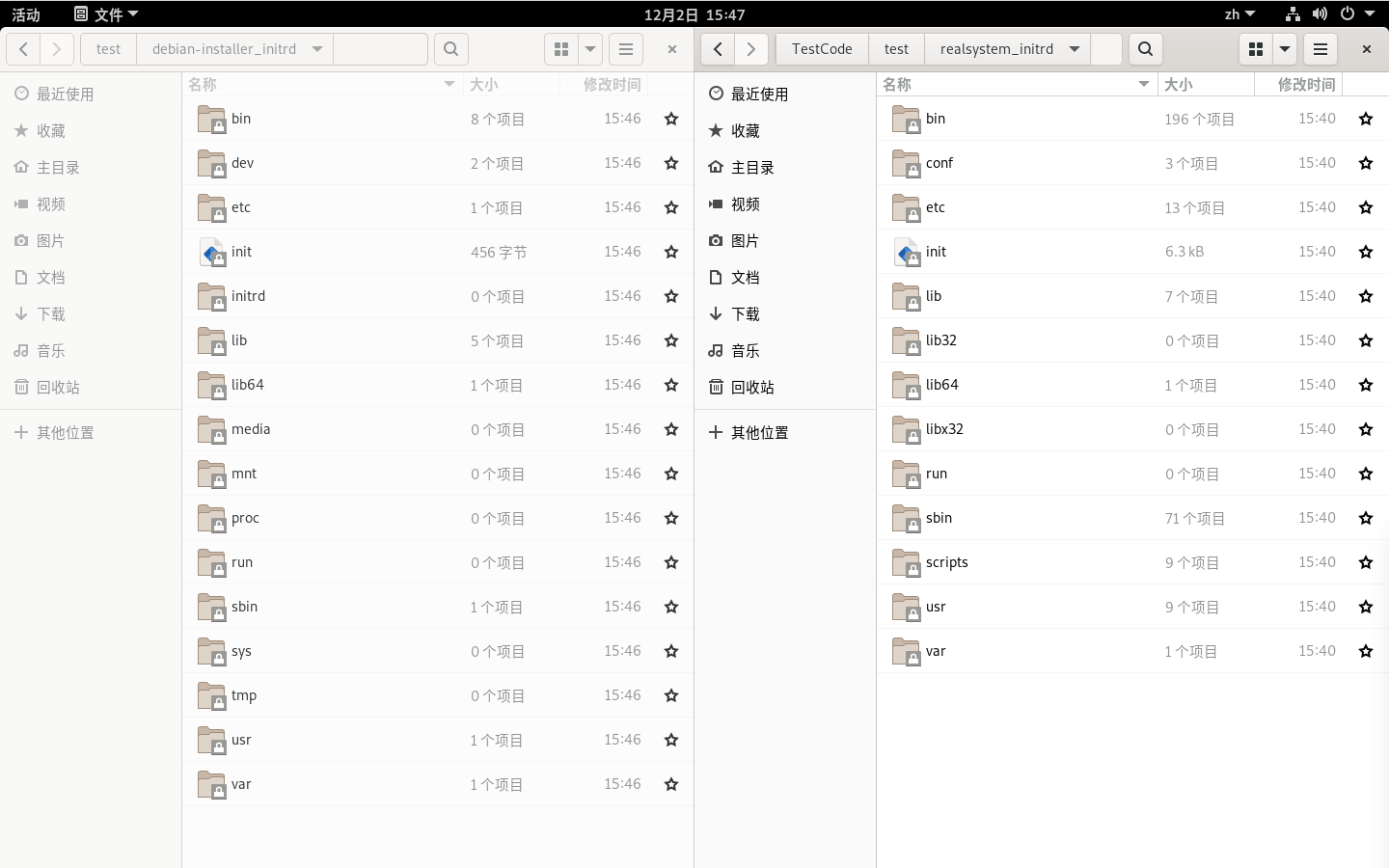Viewport: 1389px width, 868px height.
Task: Open hamburger menu in right window
Action: [1321, 49]
